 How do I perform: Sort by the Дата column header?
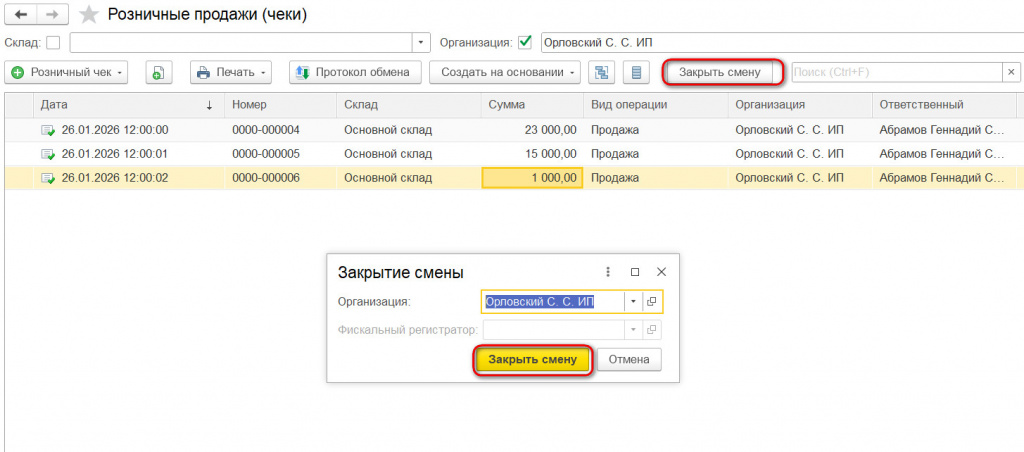tap(129, 105)
